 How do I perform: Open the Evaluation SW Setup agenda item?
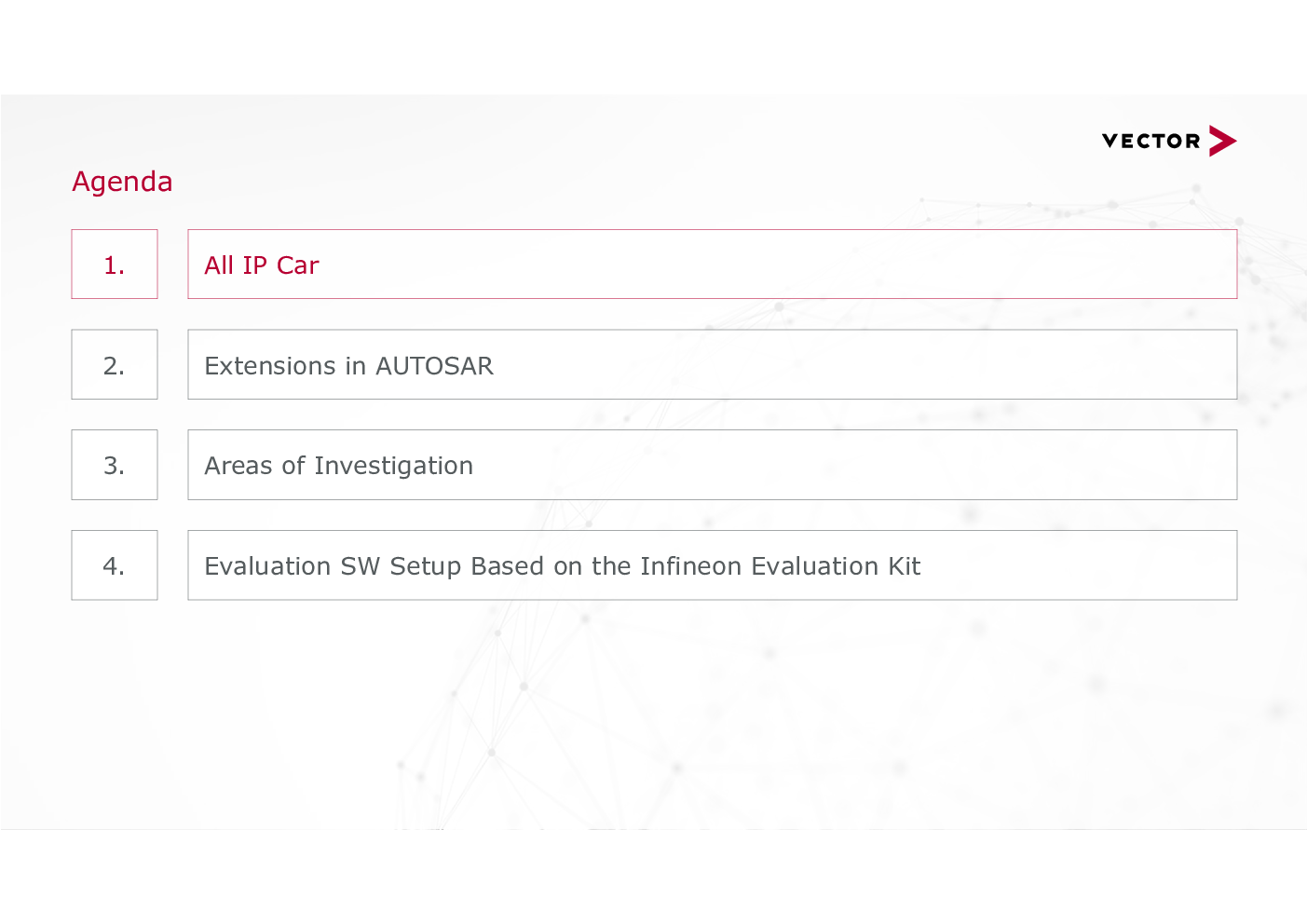coord(713,565)
